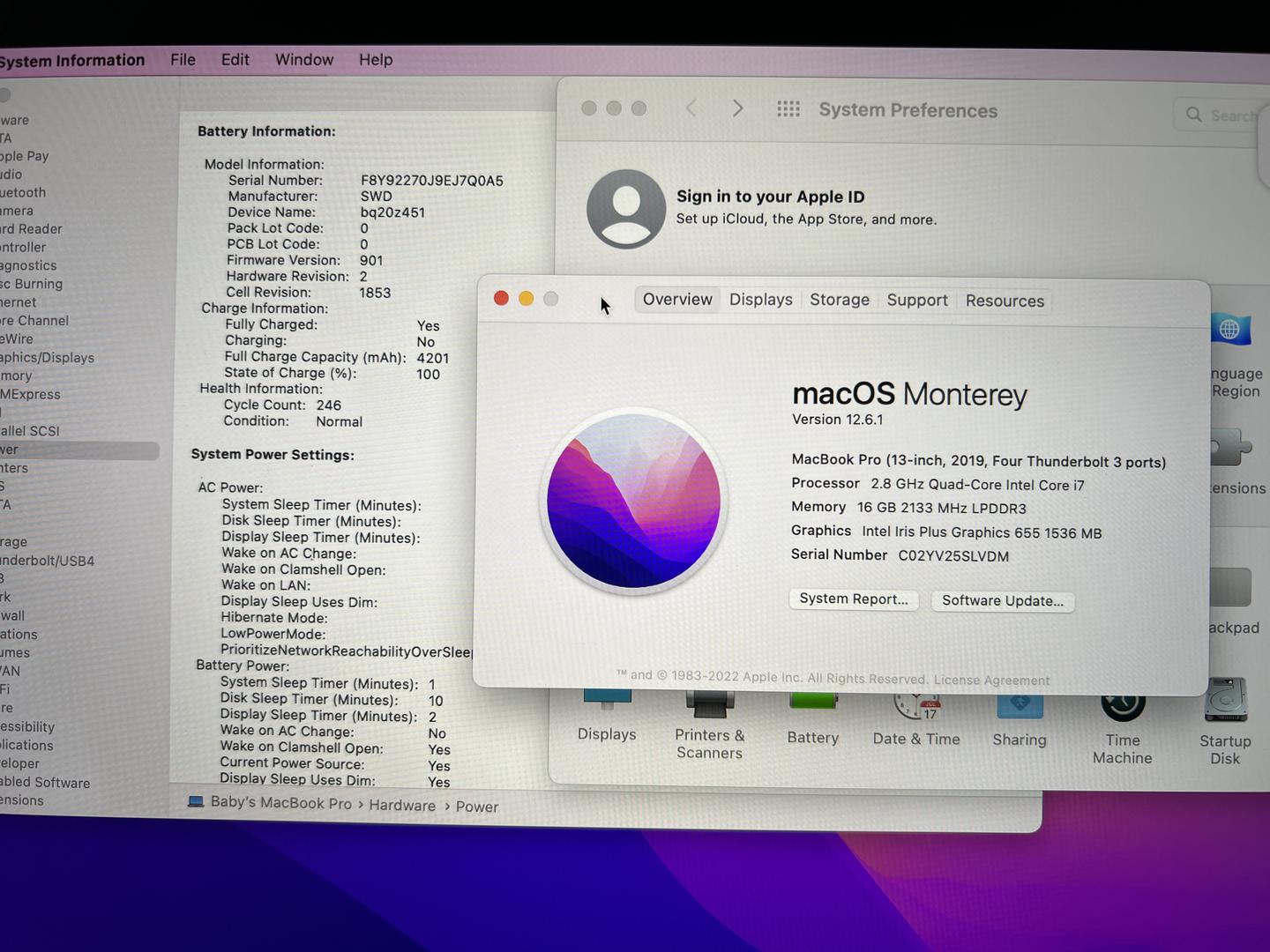Switch to the Overview tab
1270x952 pixels.
(677, 300)
